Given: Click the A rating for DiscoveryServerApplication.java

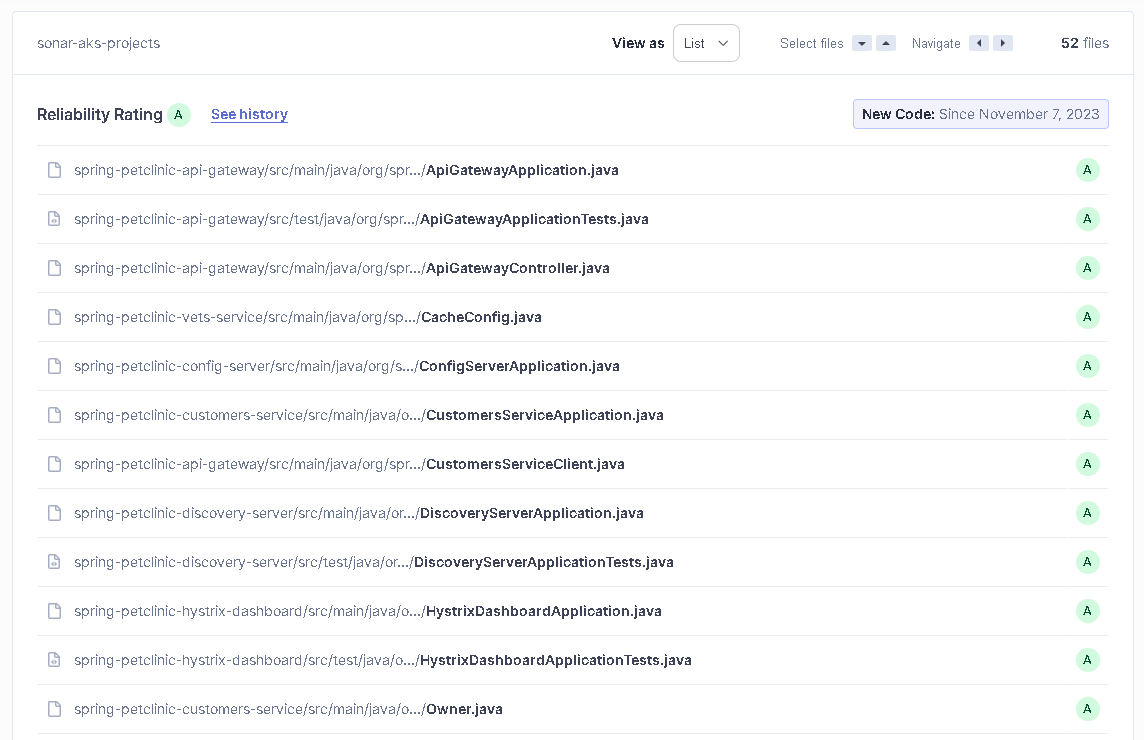Looking at the screenshot, I should (1087, 513).
